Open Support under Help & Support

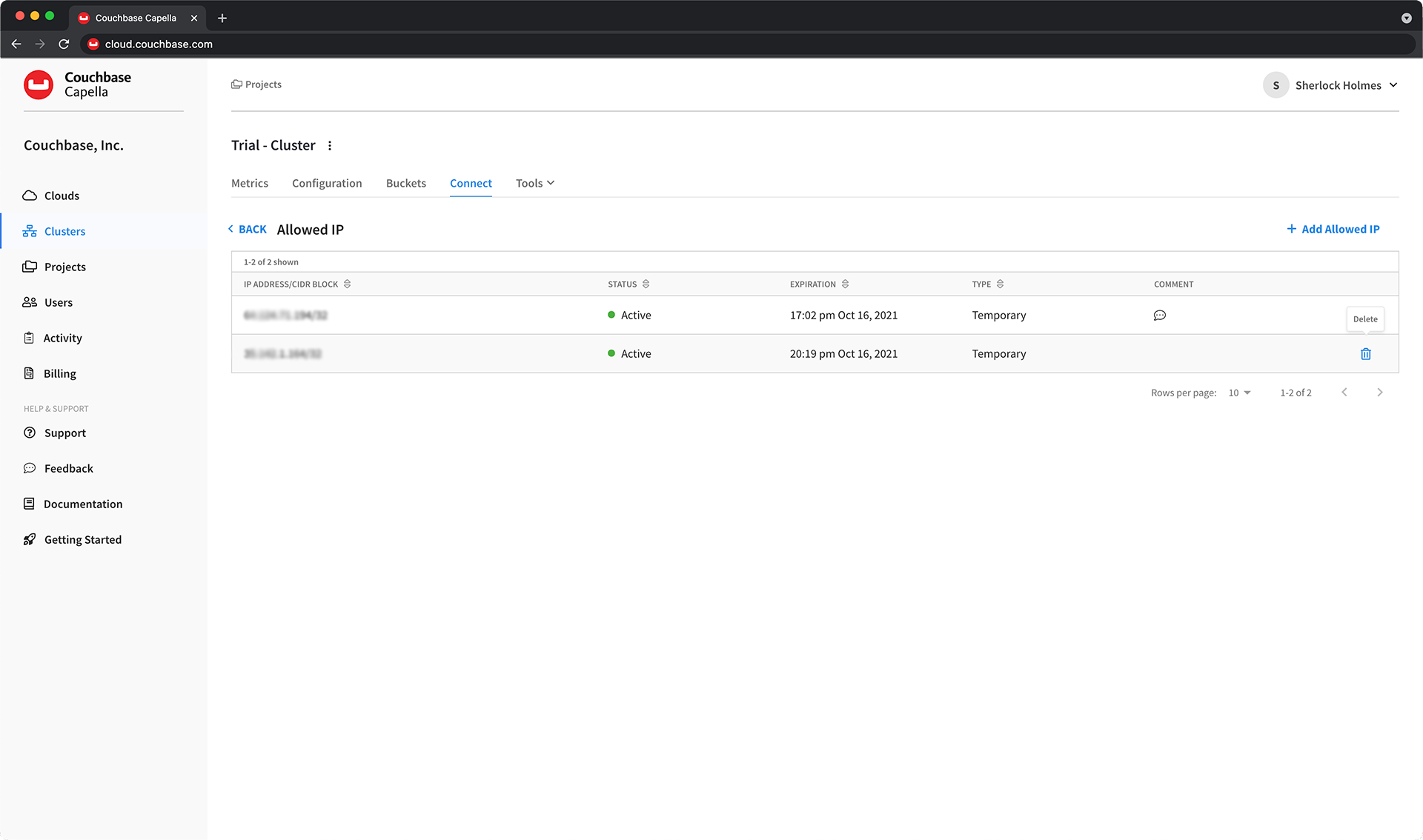pyautogui.click(x=55, y=433)
